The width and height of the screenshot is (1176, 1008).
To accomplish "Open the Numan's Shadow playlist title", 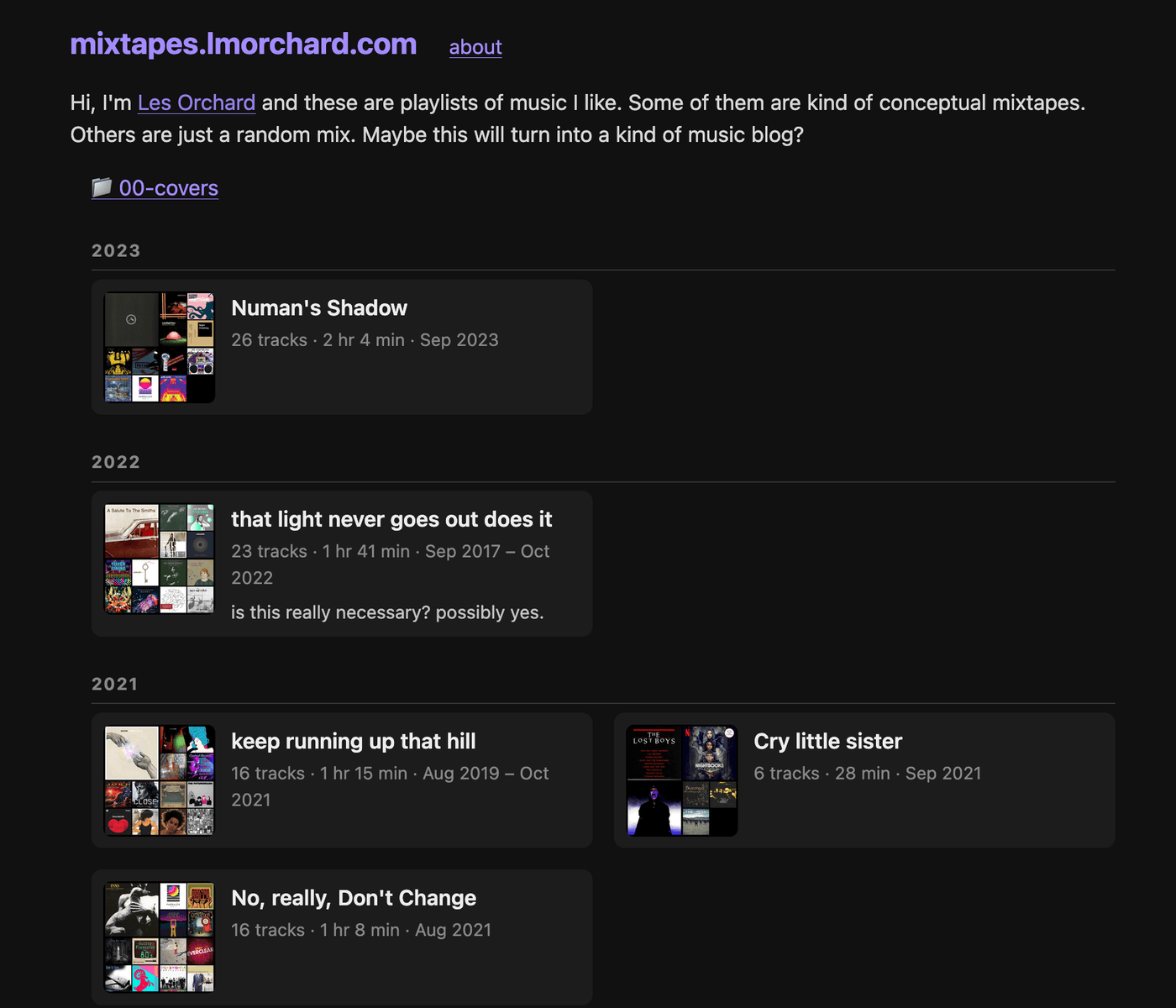I will pyautogui.click(x=319, y=308).
